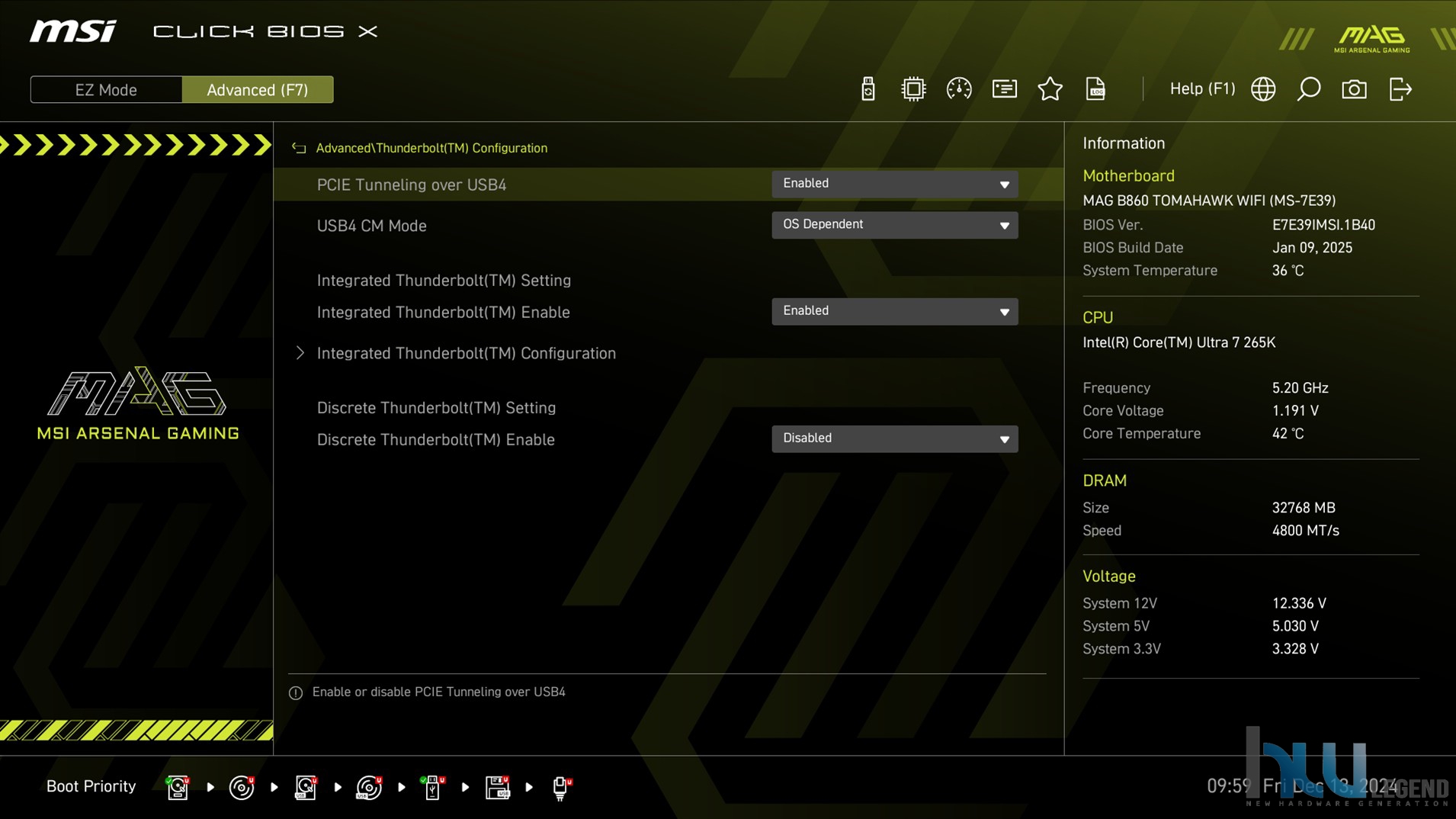Image resolution: width=1456 pixels, height=819 pixels.
Task: Open the search magnifier icon
Action: (1309, 89)
